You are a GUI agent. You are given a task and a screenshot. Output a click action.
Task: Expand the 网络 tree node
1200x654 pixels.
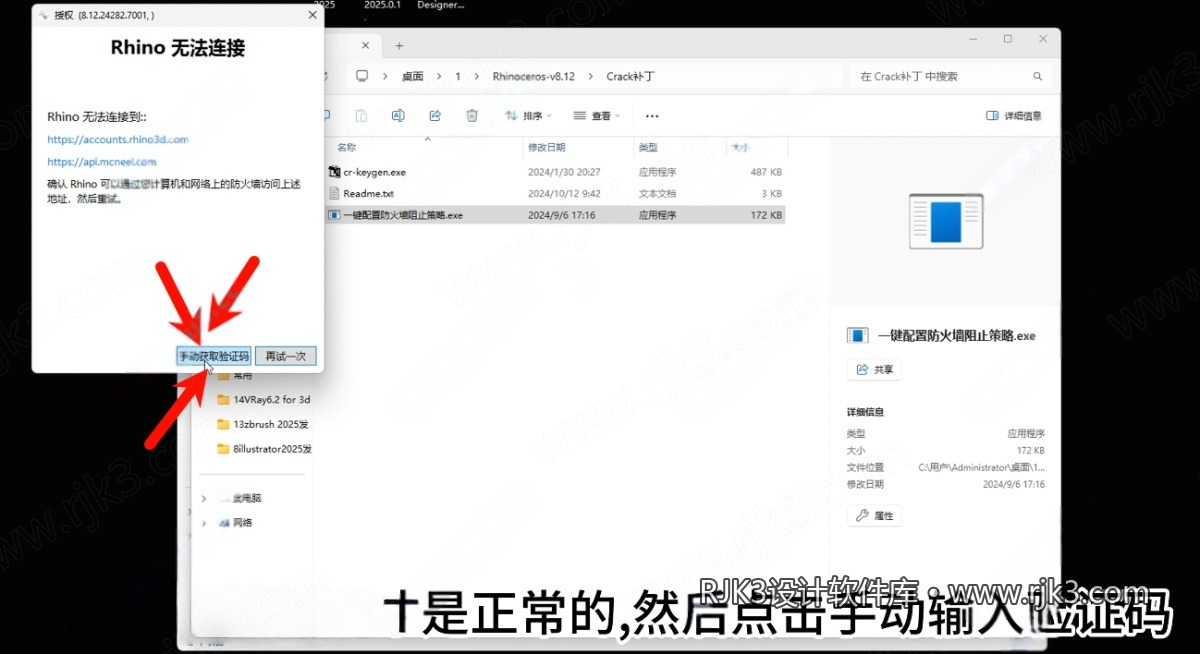204,522
